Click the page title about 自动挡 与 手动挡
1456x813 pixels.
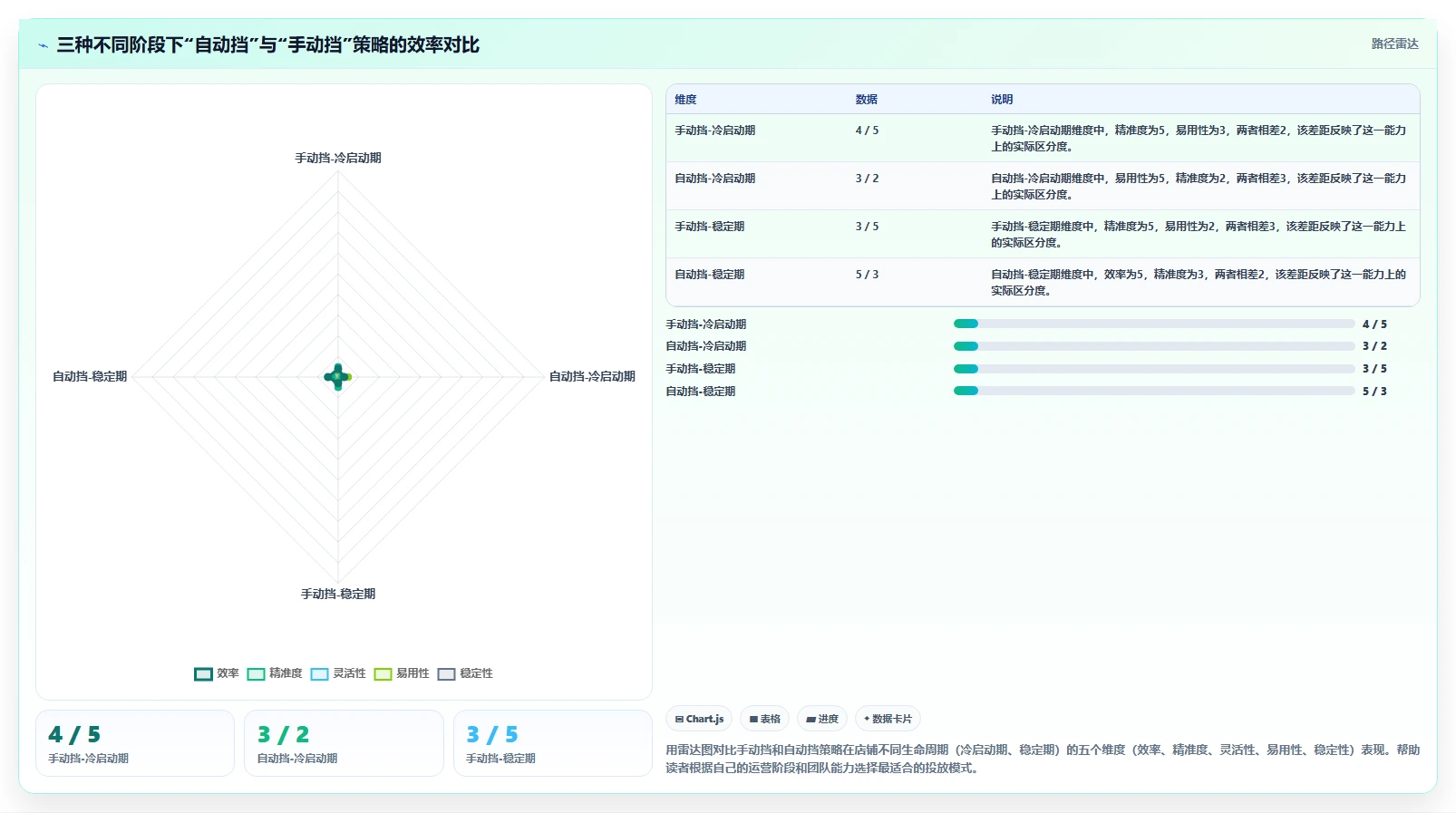[x=267, y=44]
